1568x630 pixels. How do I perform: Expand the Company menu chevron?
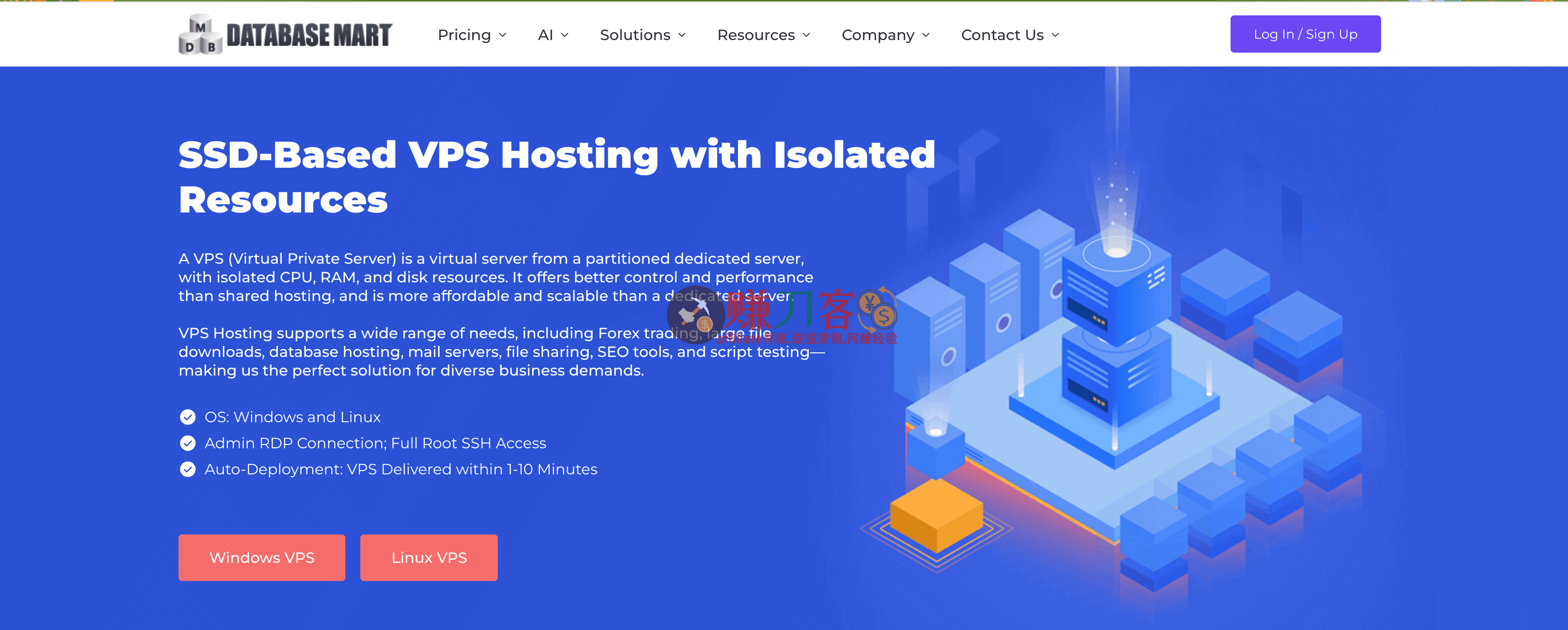coord(926,35)
